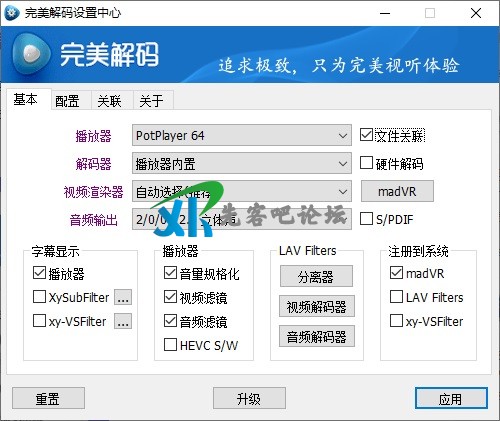The image size is (500, 421).
Task: Enable HEVC S/W option
Action: [170, 345]
